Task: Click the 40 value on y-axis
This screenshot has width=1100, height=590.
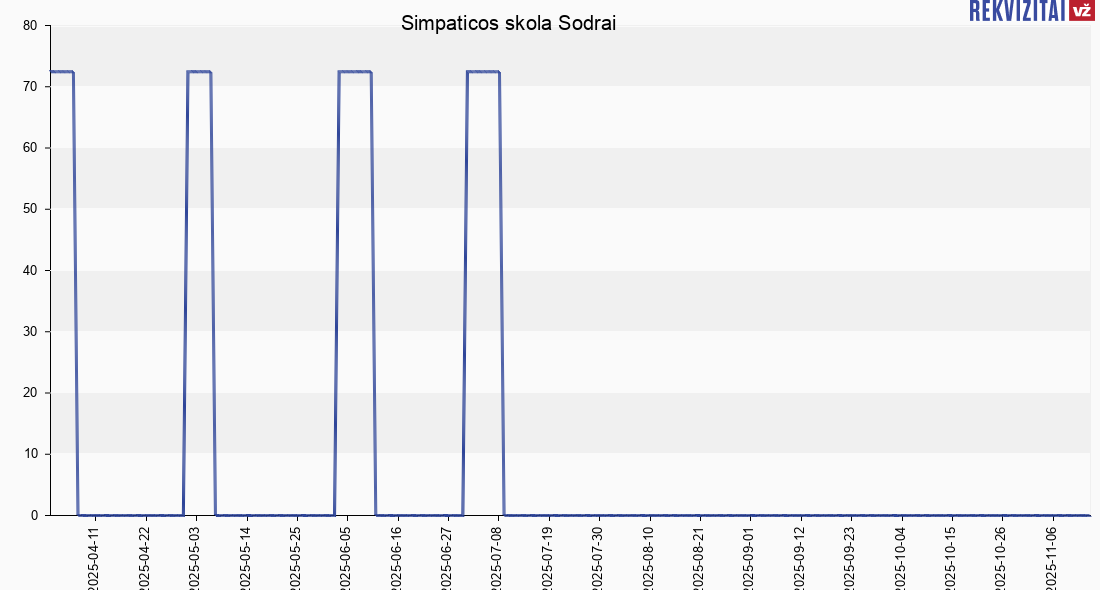Action: point(29,270)
